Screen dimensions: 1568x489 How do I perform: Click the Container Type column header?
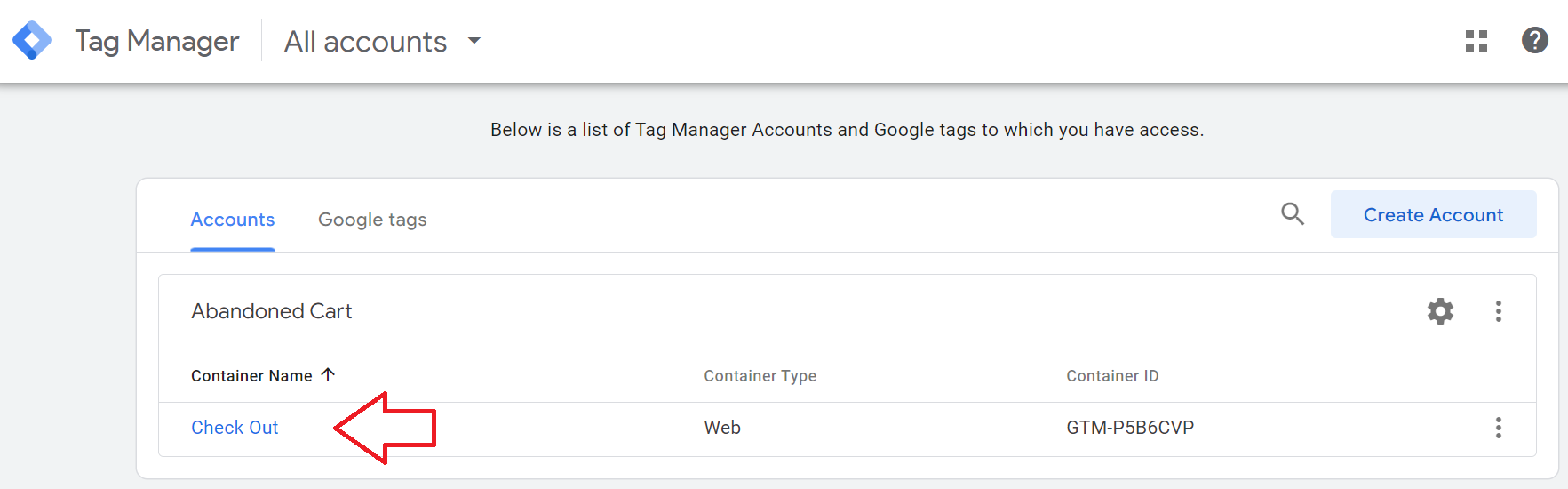click(x=760, y=376)
